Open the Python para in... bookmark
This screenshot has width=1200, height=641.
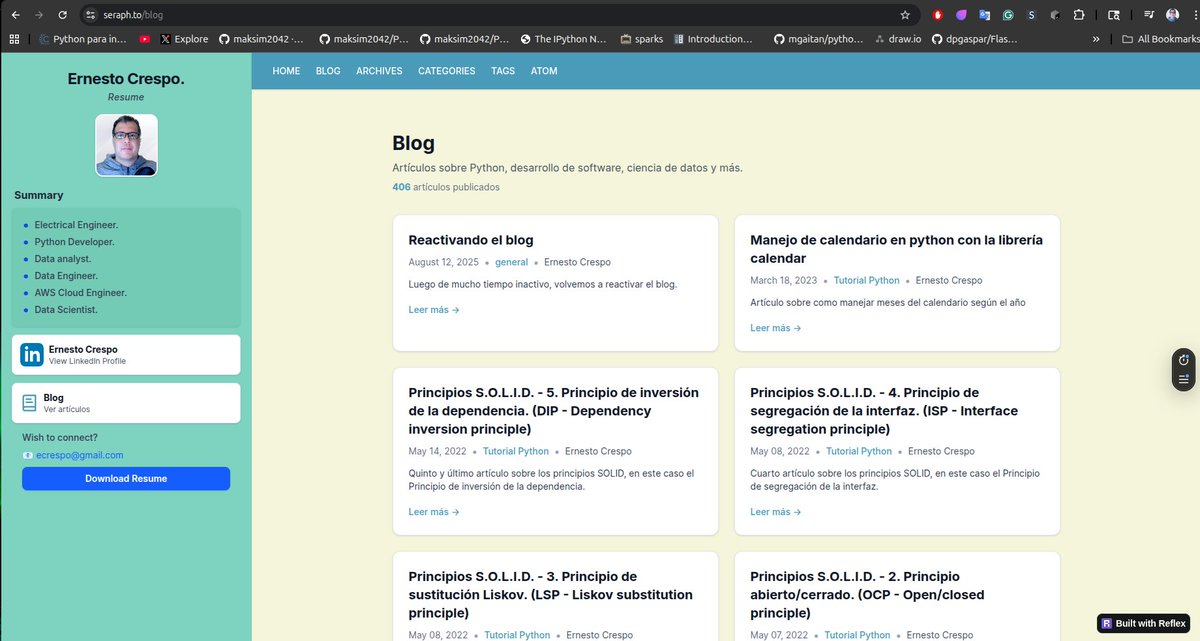pyautogui.click(x=82, y=39)
